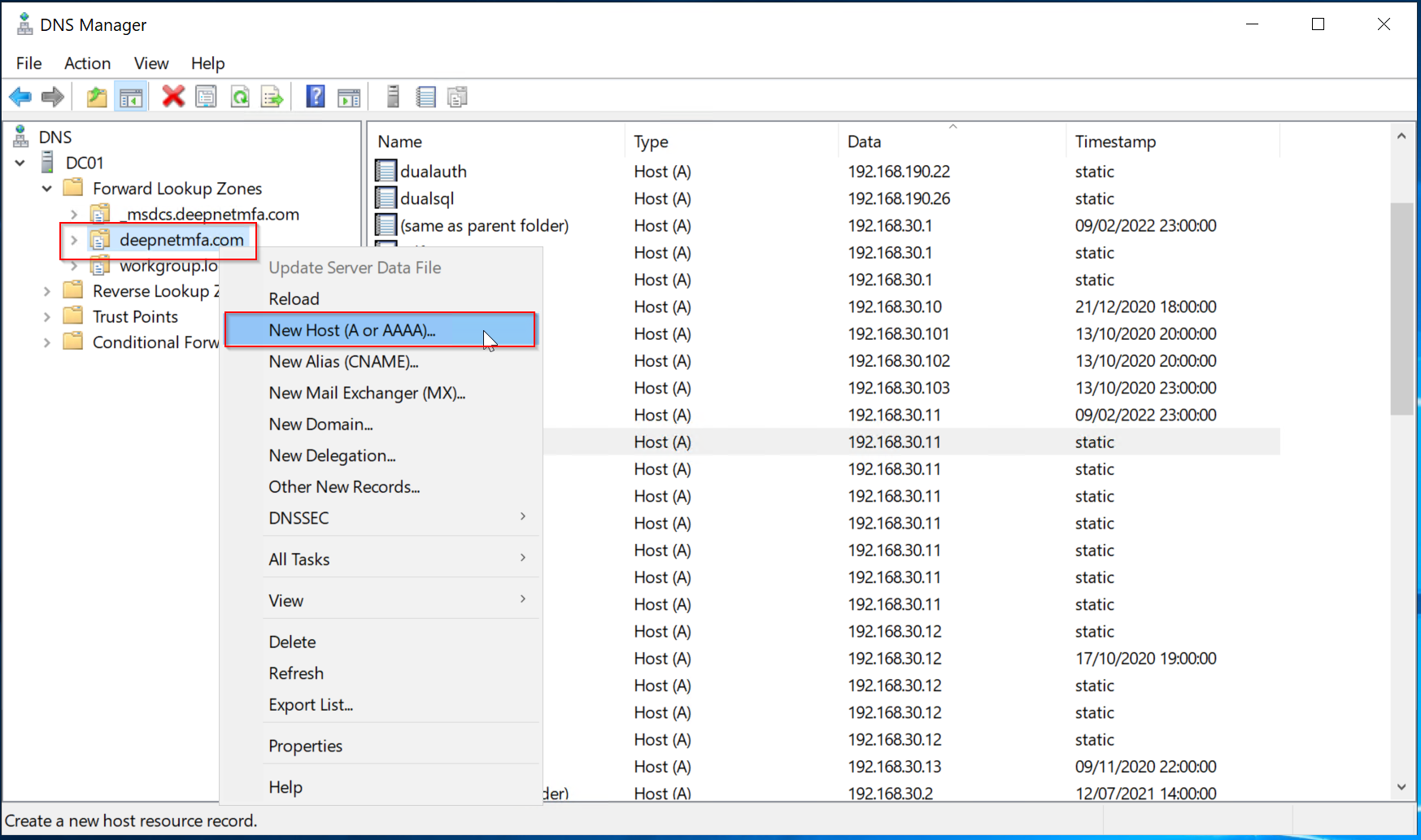Click the vertical scrollbar thumb in record list
Image resolution: width=1421 pixels, height=840 pixels.
click(x=1401, y=309)
